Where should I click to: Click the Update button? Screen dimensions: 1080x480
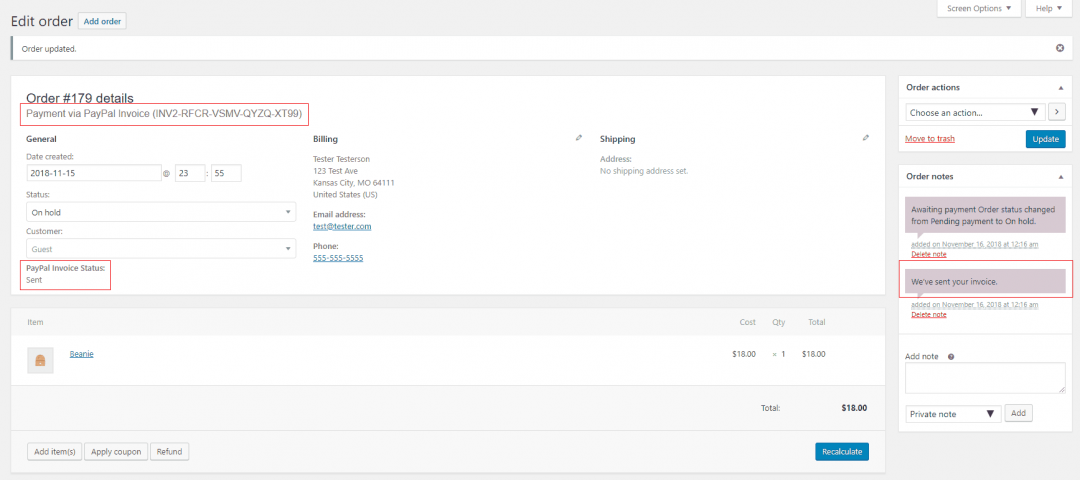click(x=1046, y=138)
